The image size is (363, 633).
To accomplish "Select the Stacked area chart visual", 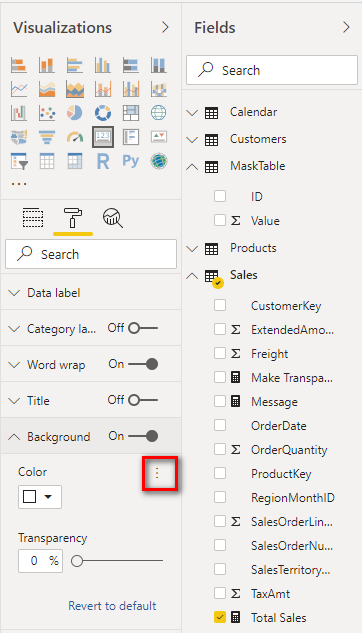I will pyautogui.click(x=75, y=89).
